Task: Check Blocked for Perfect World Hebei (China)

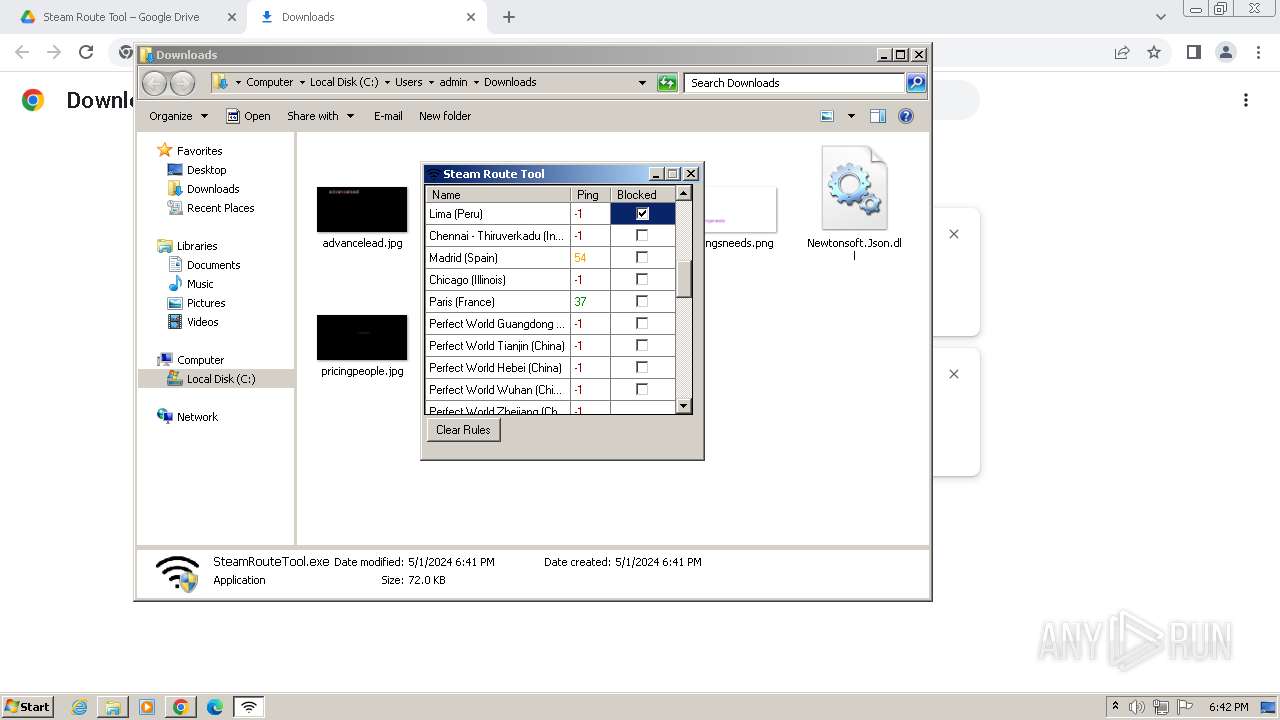Action: tap(642, 367)
